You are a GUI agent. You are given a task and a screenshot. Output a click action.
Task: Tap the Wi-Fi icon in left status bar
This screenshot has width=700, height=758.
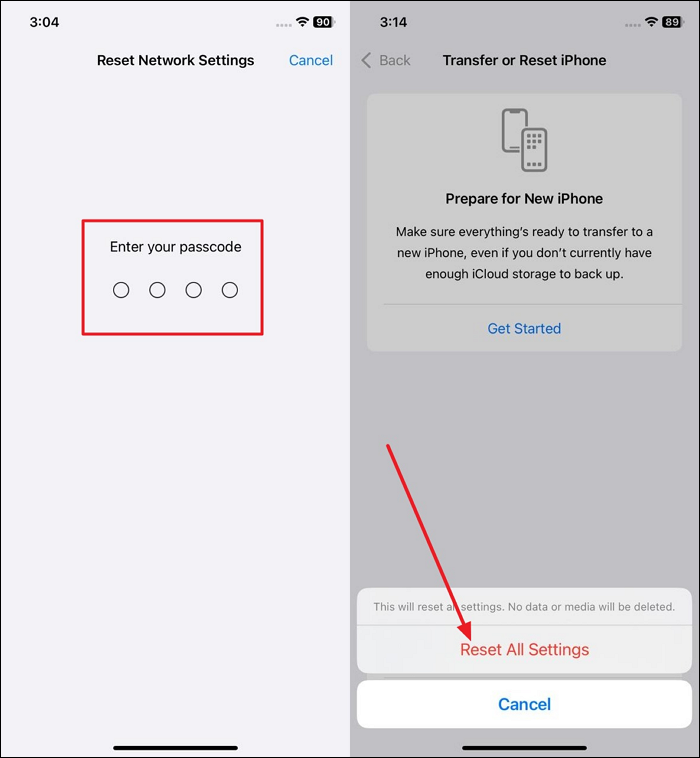(x=303, y=22)
